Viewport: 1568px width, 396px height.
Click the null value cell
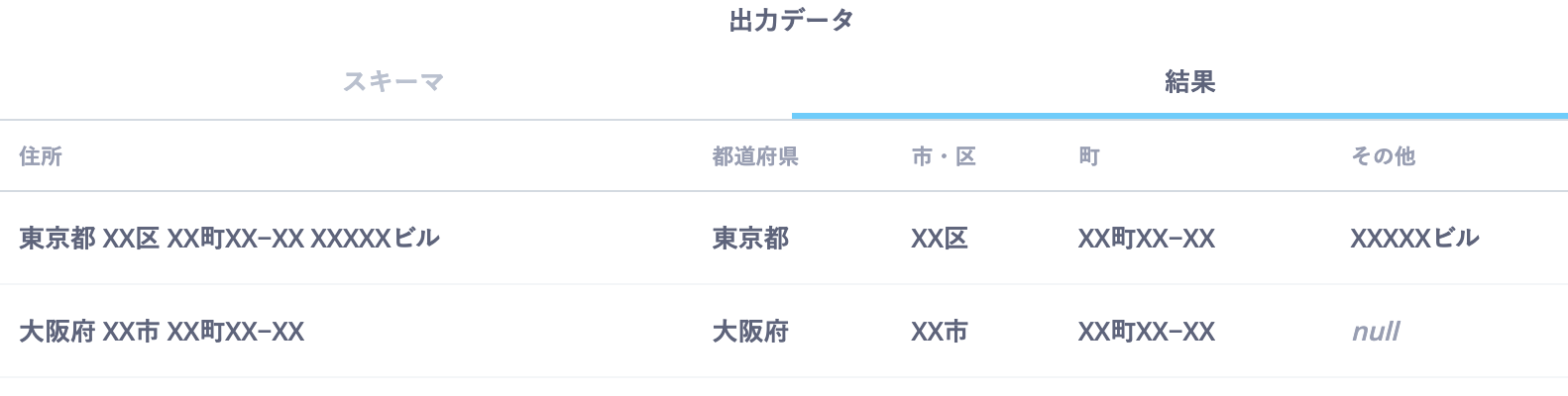(1376, 332)
